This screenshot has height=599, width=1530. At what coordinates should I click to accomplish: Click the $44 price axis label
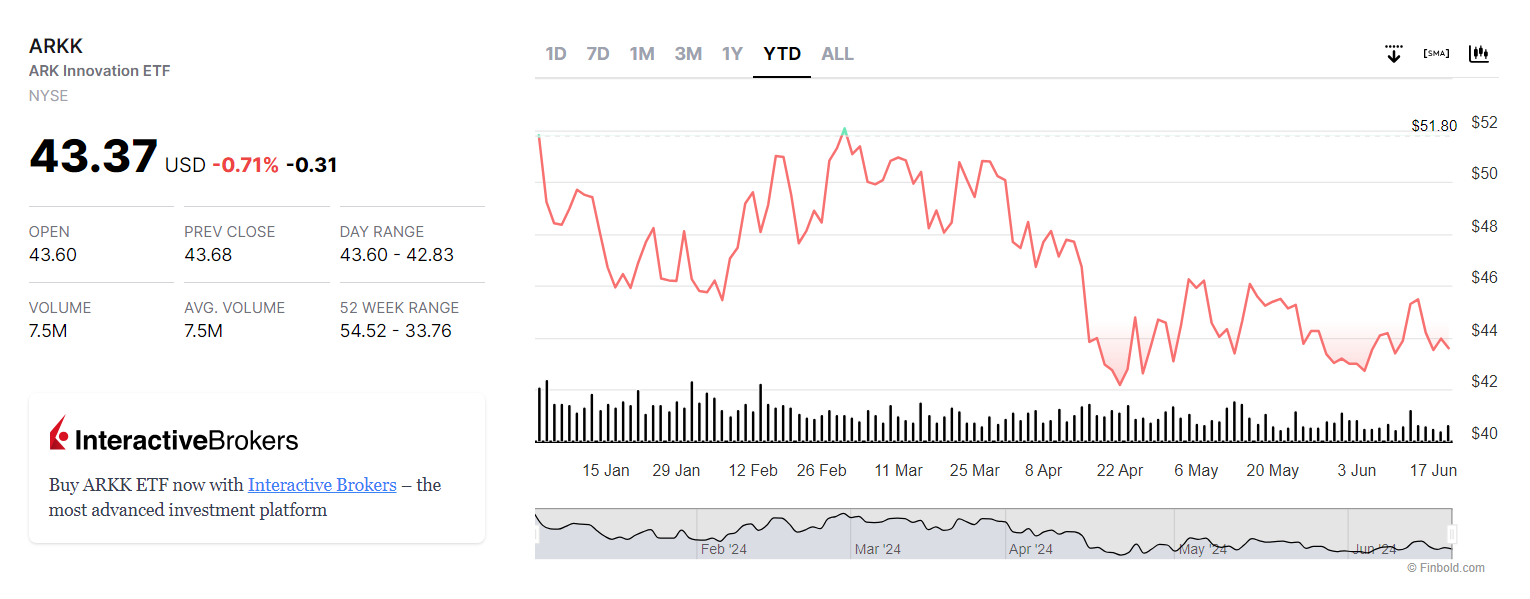pyautogui.click(x=1485, y=330)
